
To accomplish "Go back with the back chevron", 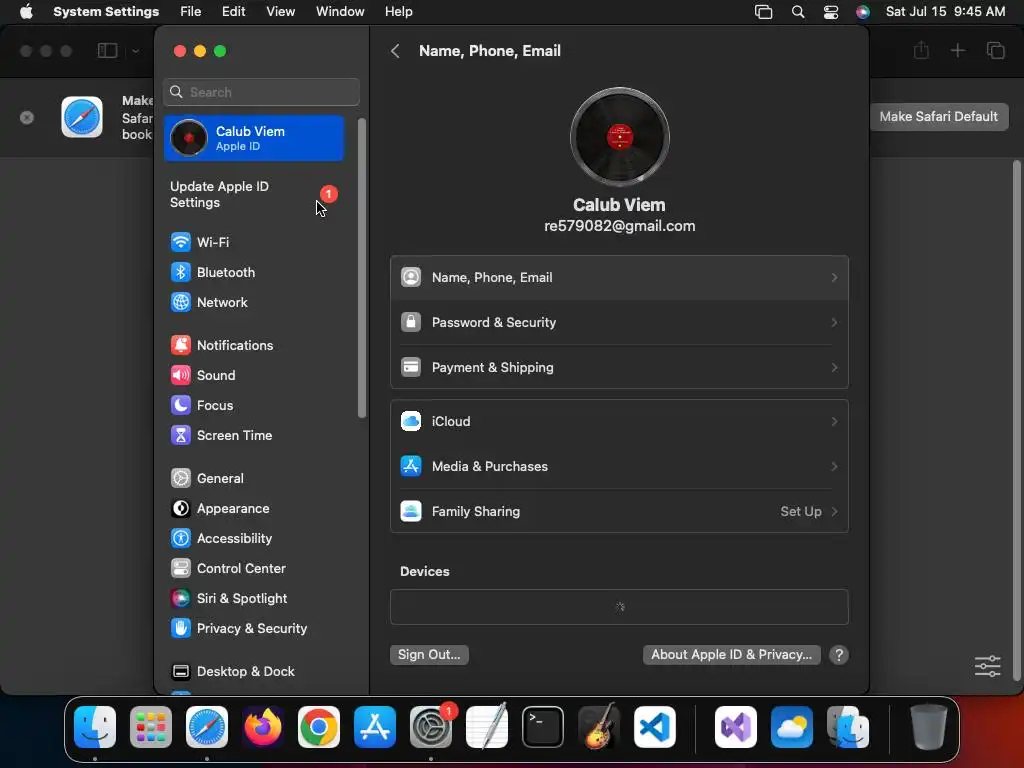I will coord(395,51).
